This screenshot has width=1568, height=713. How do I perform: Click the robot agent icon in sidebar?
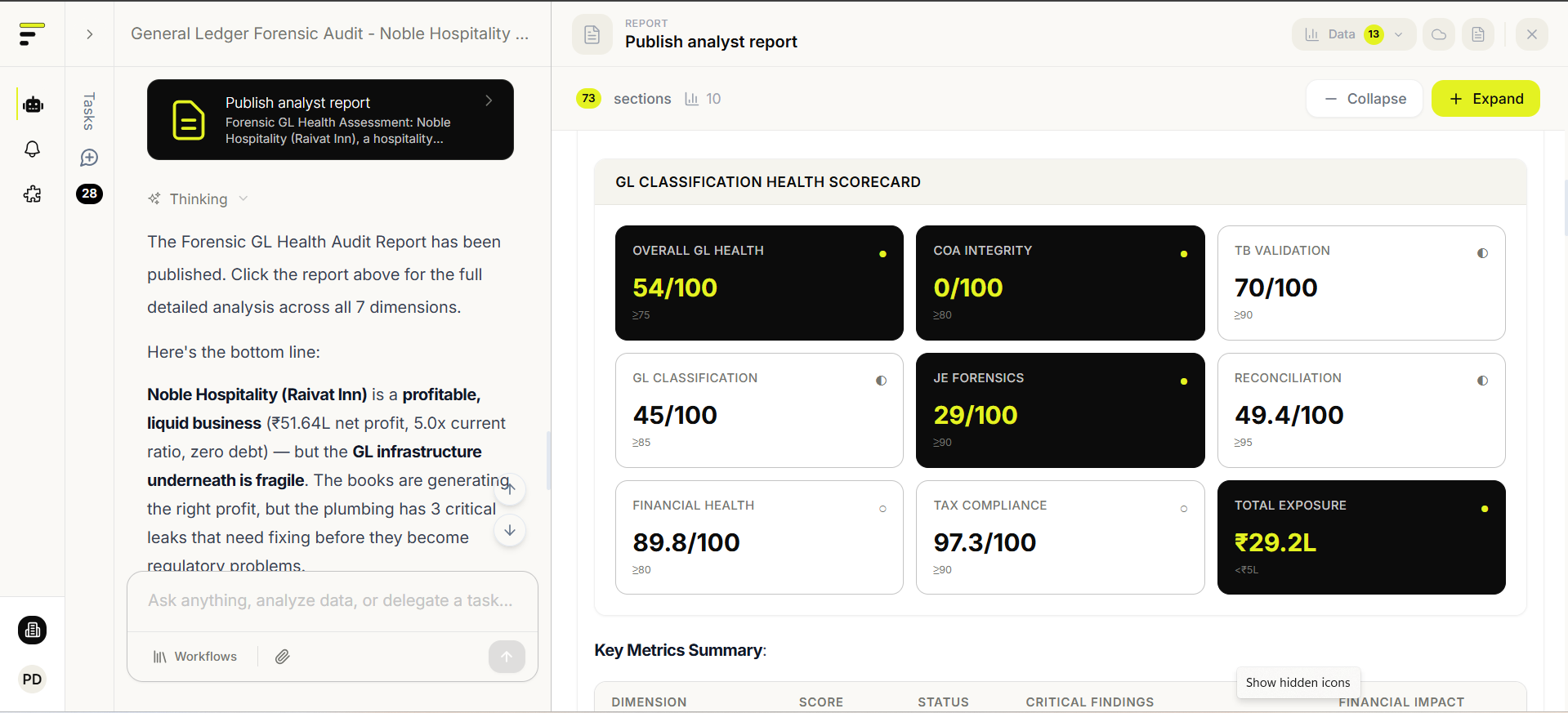pyautogui.click(x=33, y=105)
